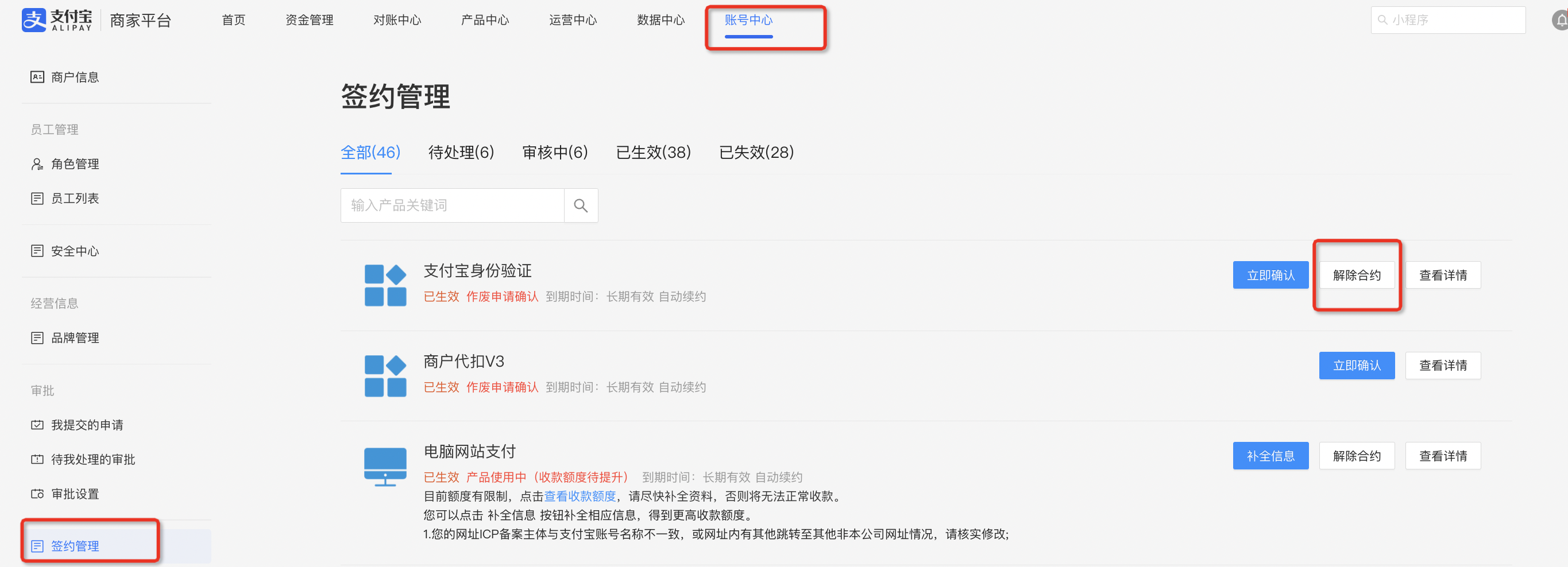Switch to the 已失效(28) tab
This screenshot has width=1568, height=567.
point(756,152)
